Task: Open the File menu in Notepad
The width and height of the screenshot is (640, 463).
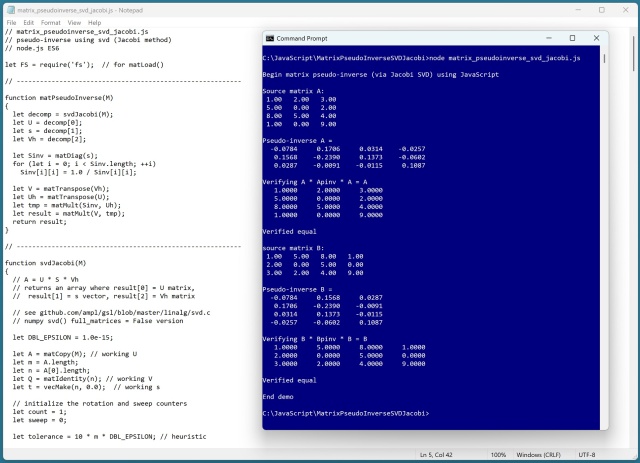Action: pyautogui.click(x=11, y=22)
